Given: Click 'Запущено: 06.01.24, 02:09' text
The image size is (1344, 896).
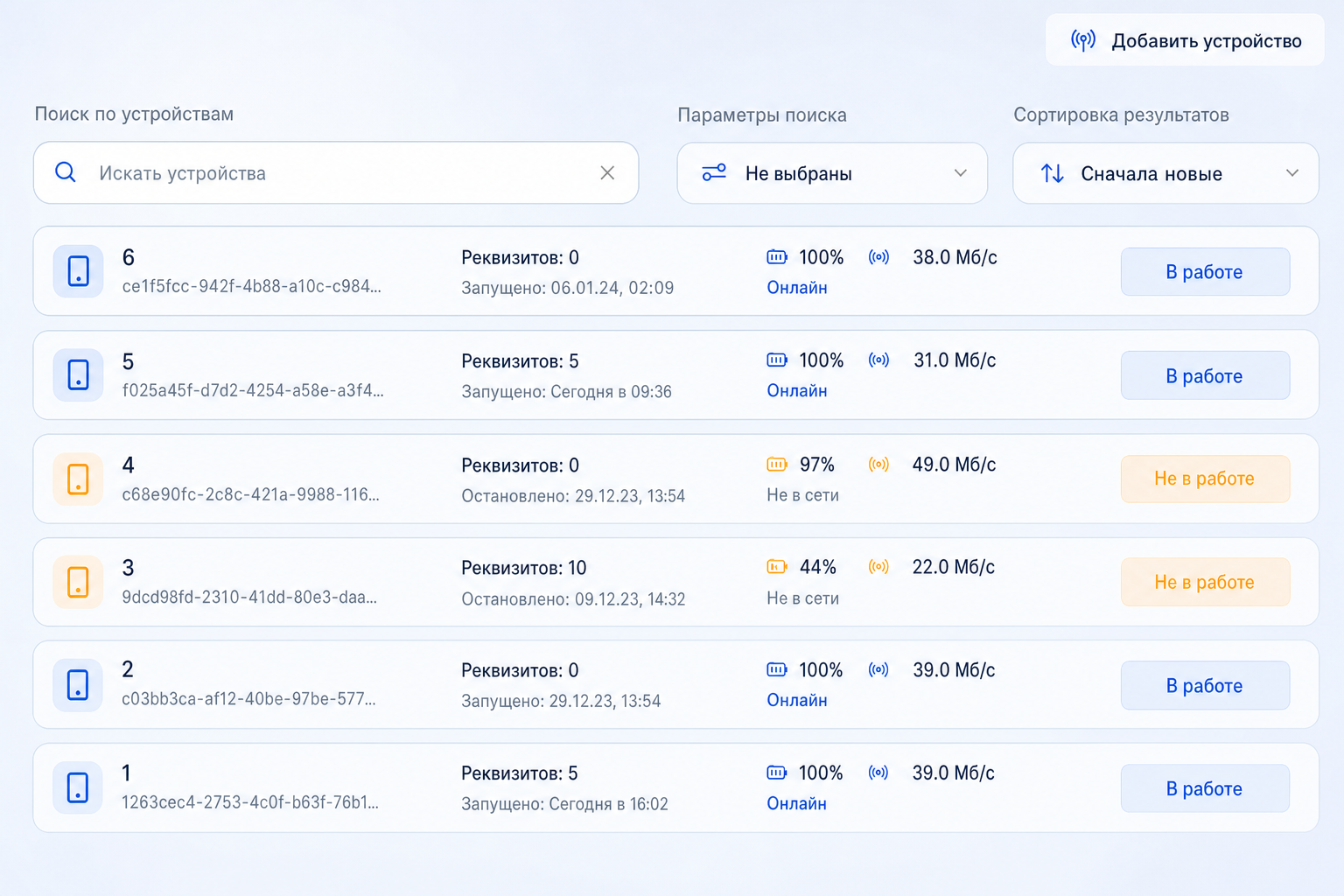Looking at the screenshot, I should point(568,288).
